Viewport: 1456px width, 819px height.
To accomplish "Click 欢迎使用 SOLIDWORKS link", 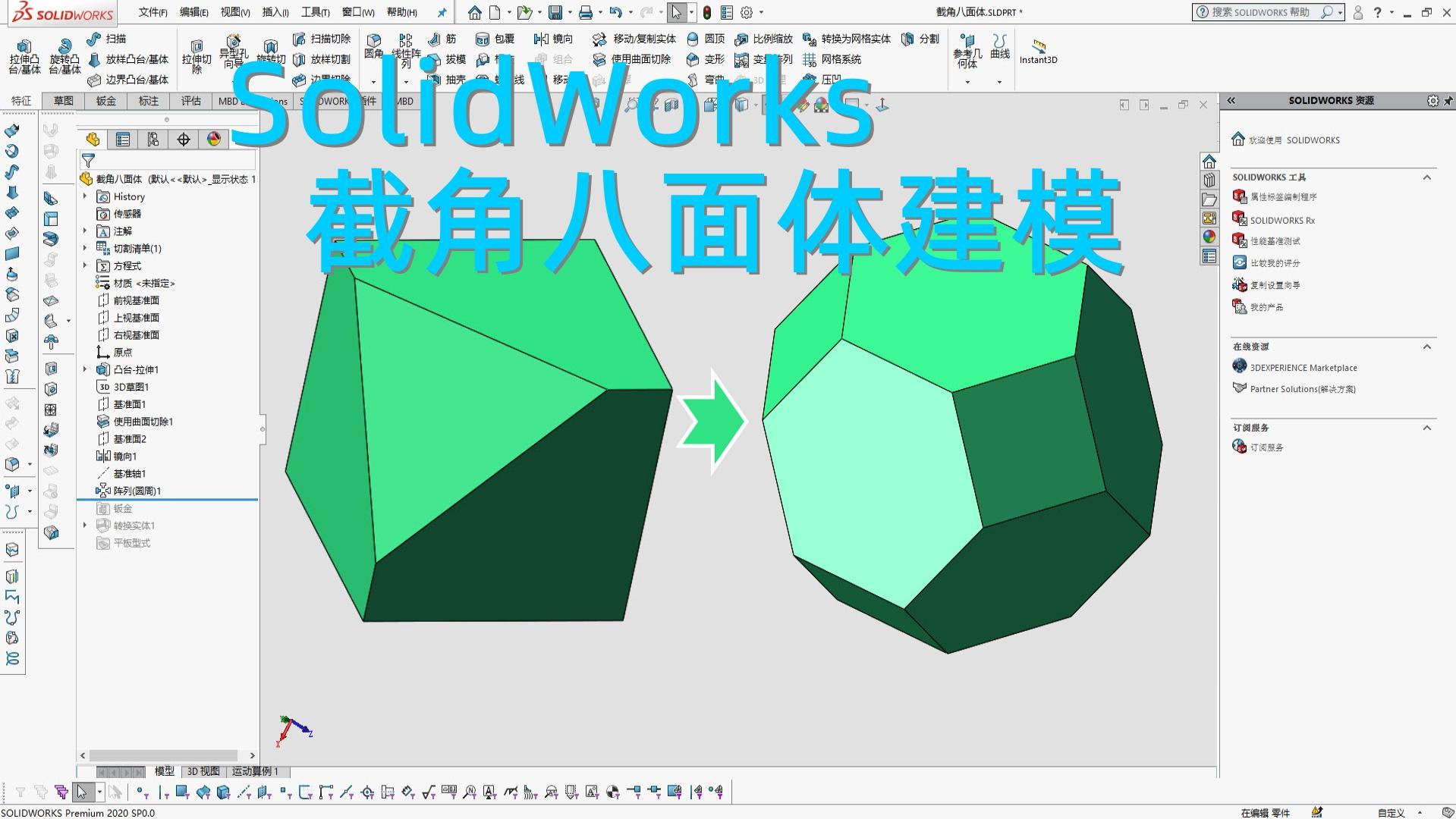I will pyautogui.click(x=1294, y=140).
